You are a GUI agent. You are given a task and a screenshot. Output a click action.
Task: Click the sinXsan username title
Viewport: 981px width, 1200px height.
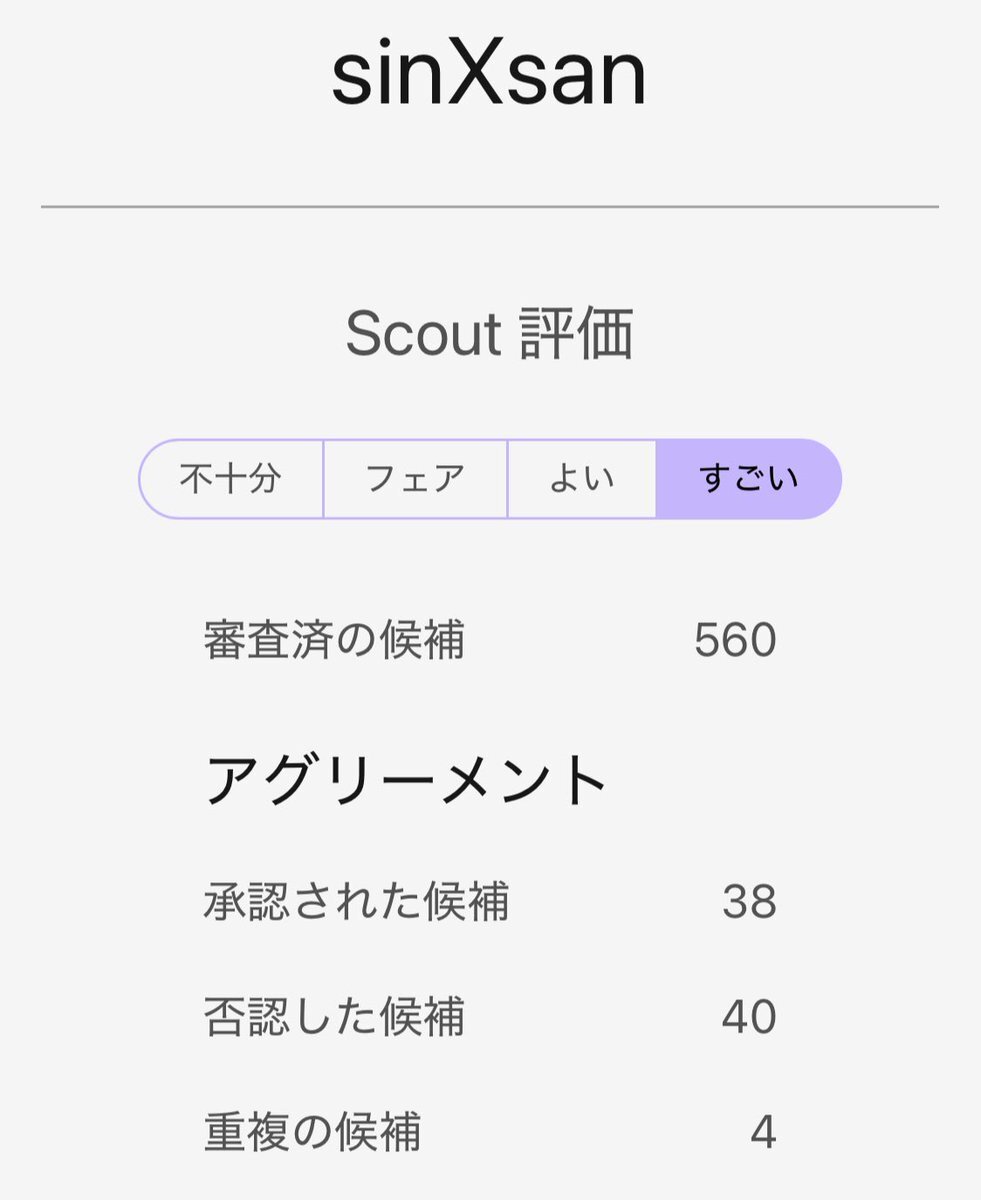coord(489,75)
